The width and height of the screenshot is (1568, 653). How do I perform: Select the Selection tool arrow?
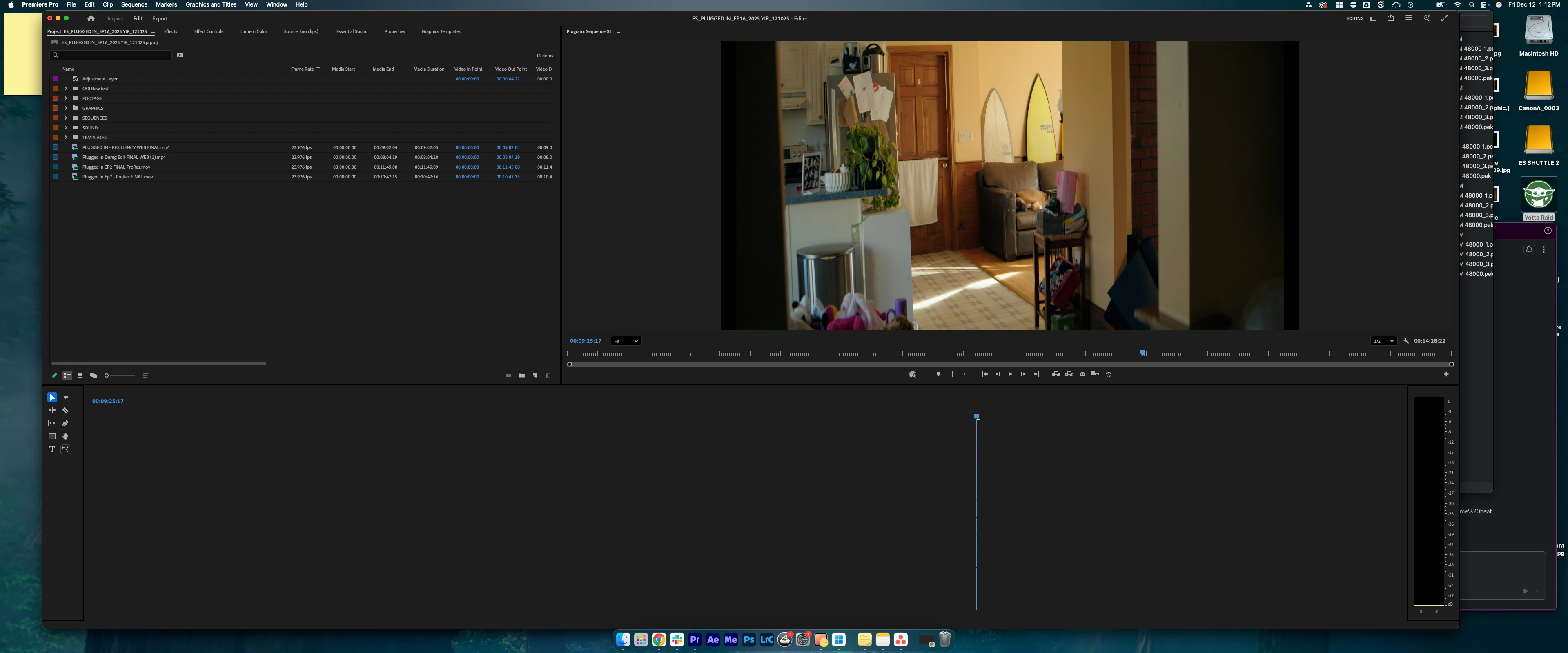(52, 398)
